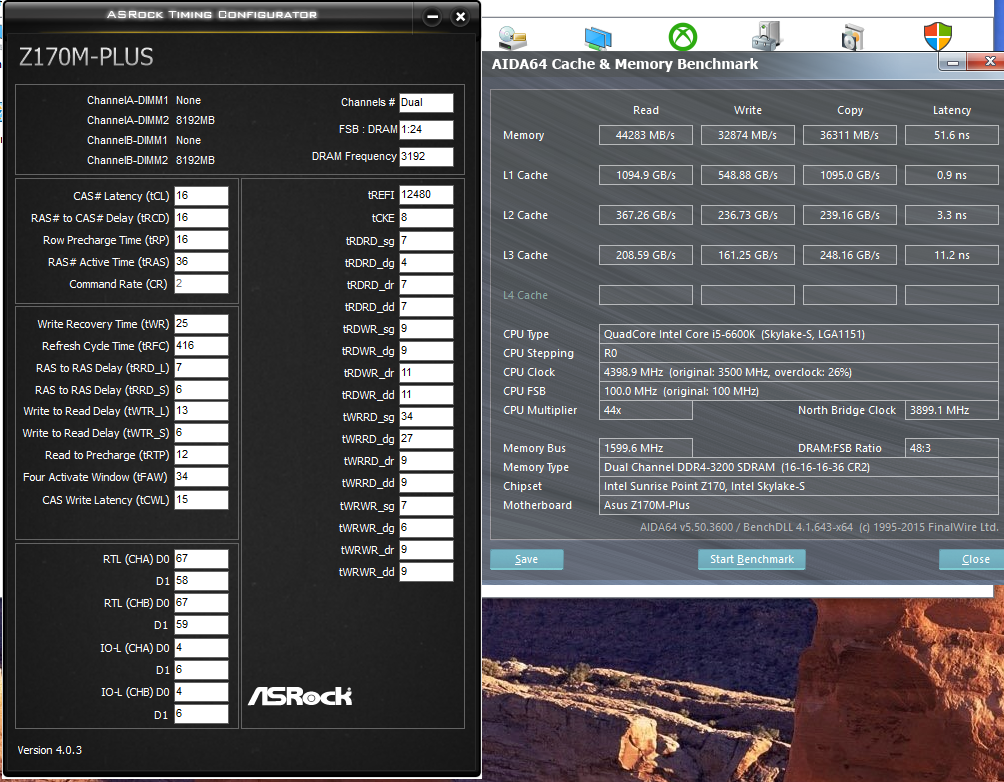Close the ASRock Timing Configurator window
Viewport: 1004px width, 782px height.
pyautogui.click(x=460, y=17)
